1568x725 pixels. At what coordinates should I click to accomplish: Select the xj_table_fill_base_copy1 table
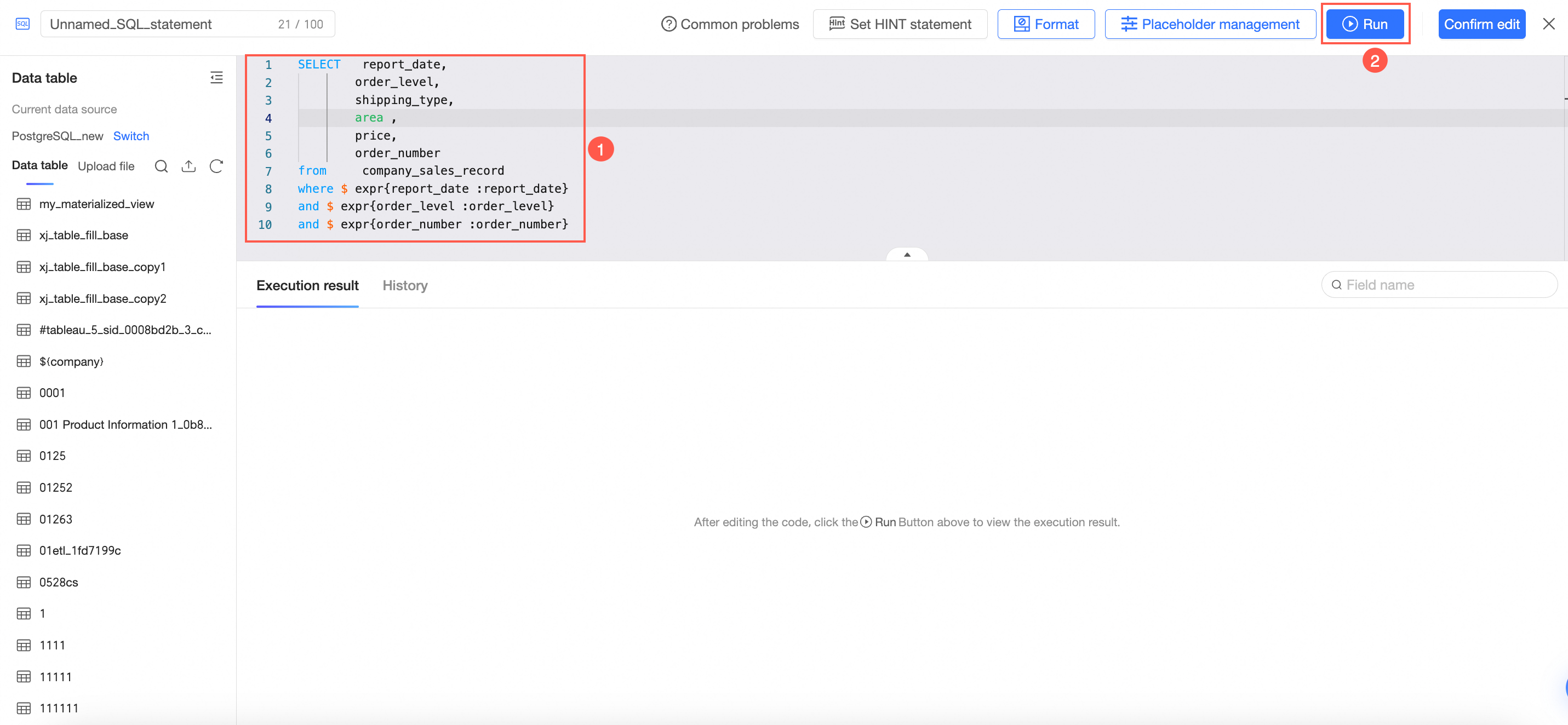(102, 267)
